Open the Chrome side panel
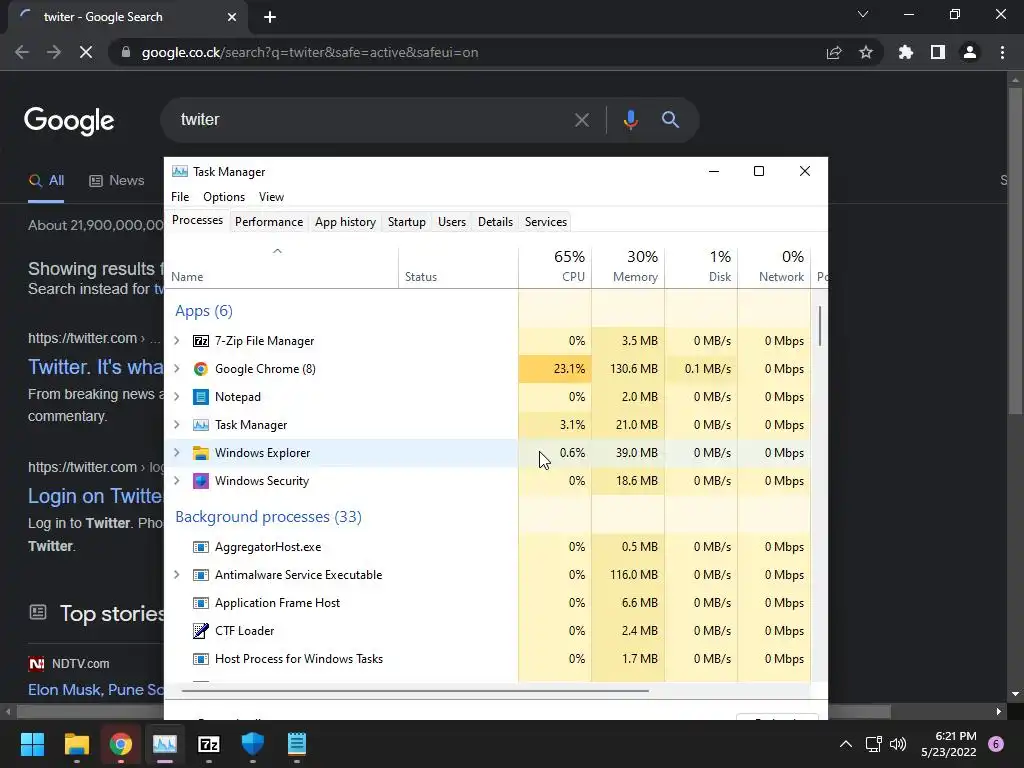This screenshot has width=1024, height=768. pos(938,52)
